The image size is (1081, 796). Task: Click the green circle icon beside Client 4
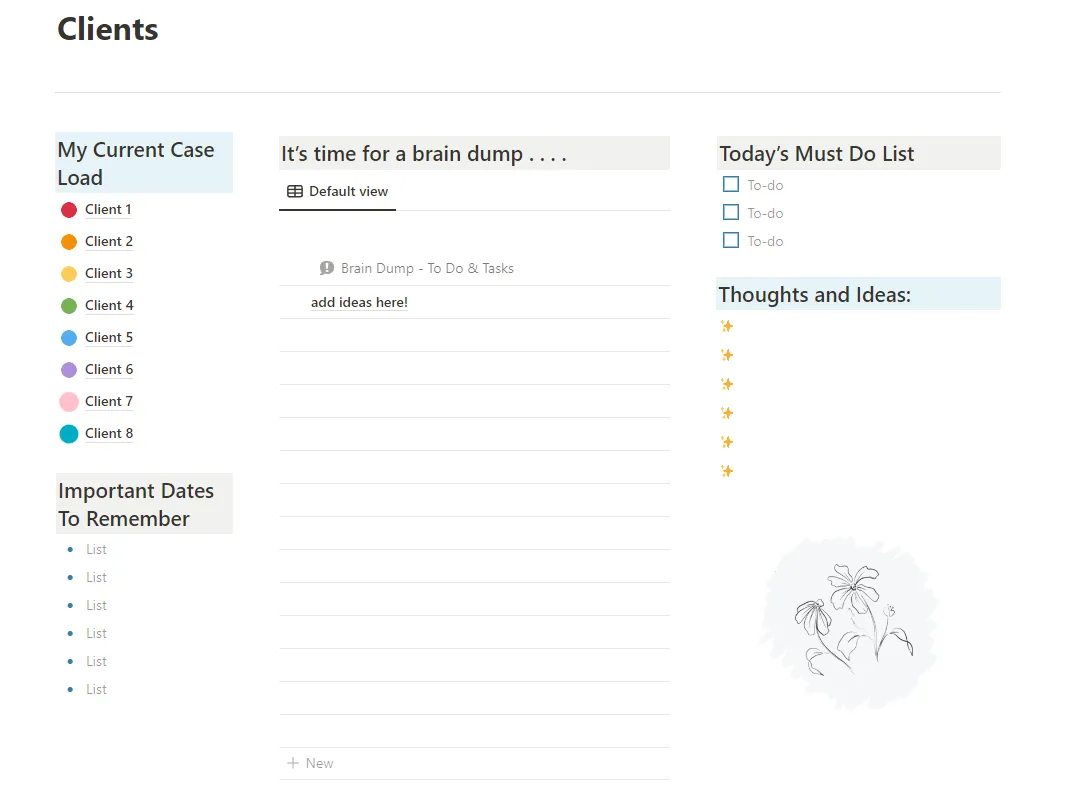(x=69, y=306)
